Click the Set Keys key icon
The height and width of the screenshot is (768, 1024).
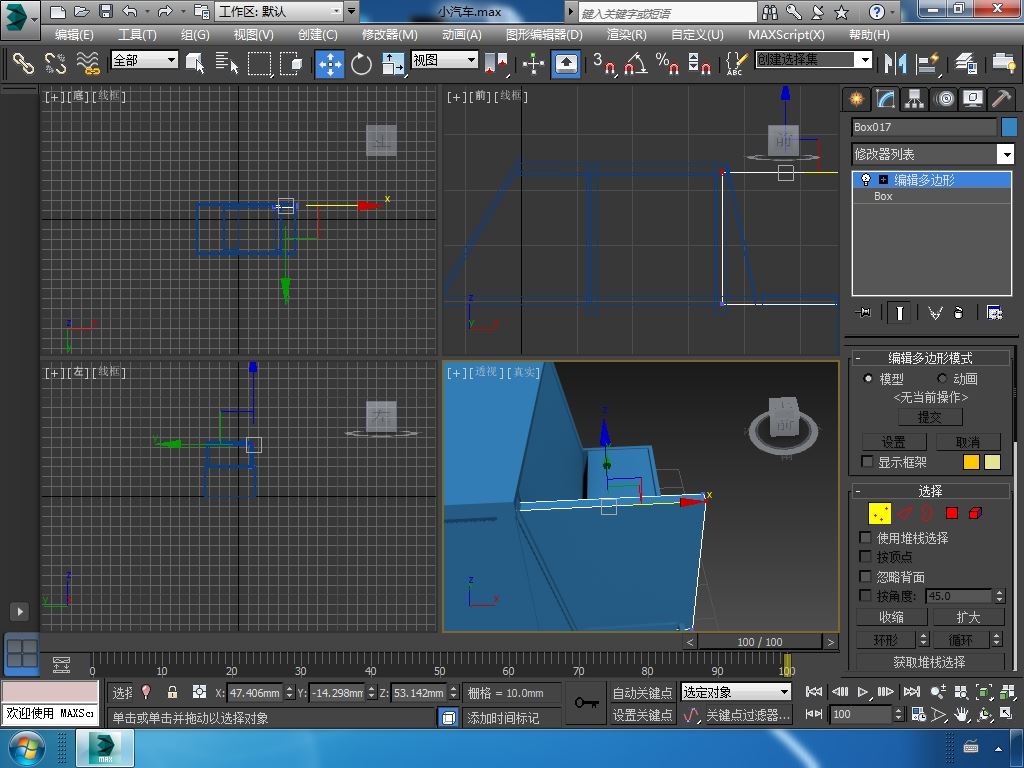point(587,703)
